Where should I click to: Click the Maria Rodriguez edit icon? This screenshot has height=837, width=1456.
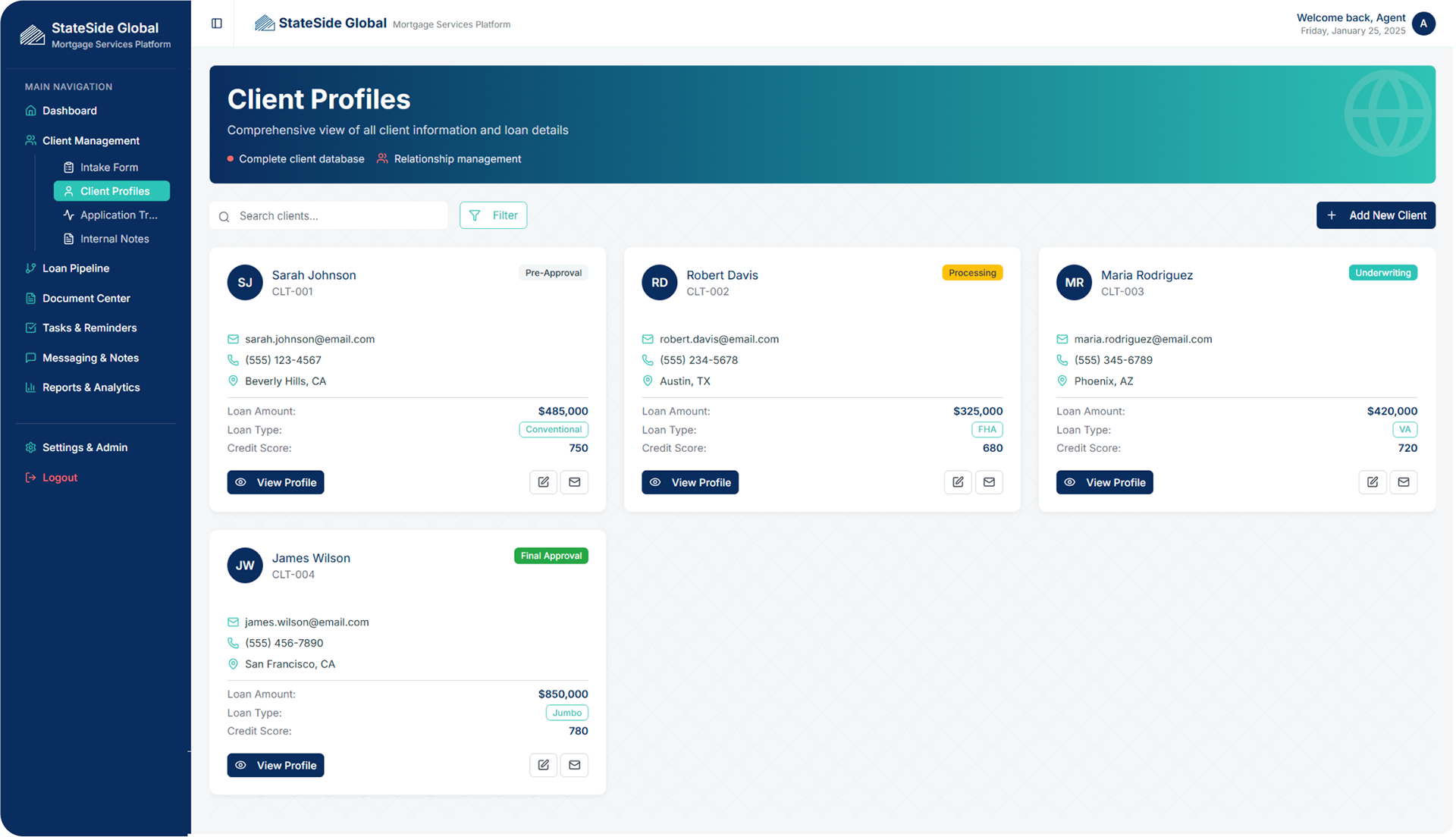click(x=1372, y=482)
